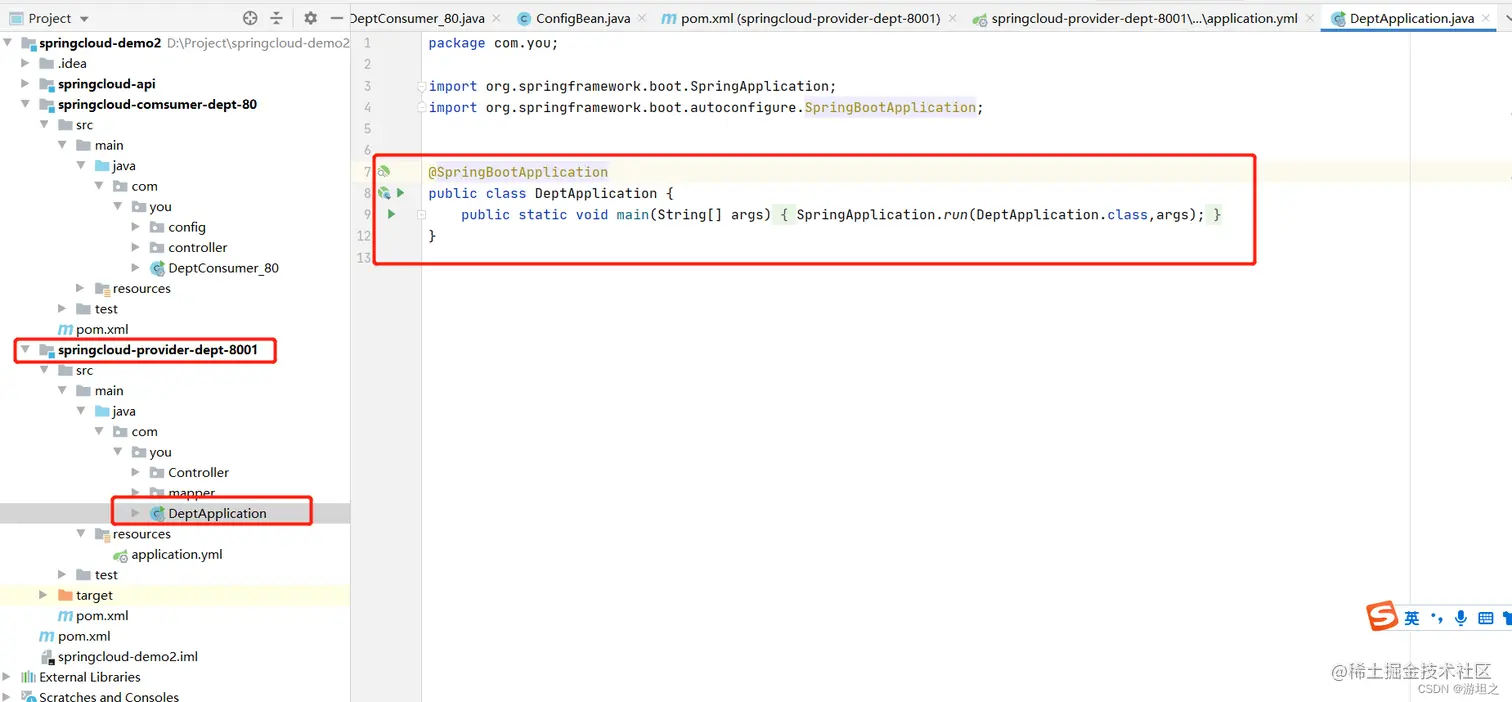Image resolution: width=1512 pixels, height=702 pixels.
Task: Expand the Controller package in provider module
Action: pos(136,472)
